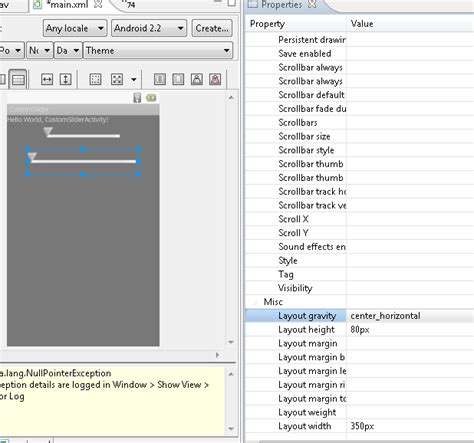Click the dominate weight icon
The width and height of the screenshot is (474, 443).
pos(178,79)
